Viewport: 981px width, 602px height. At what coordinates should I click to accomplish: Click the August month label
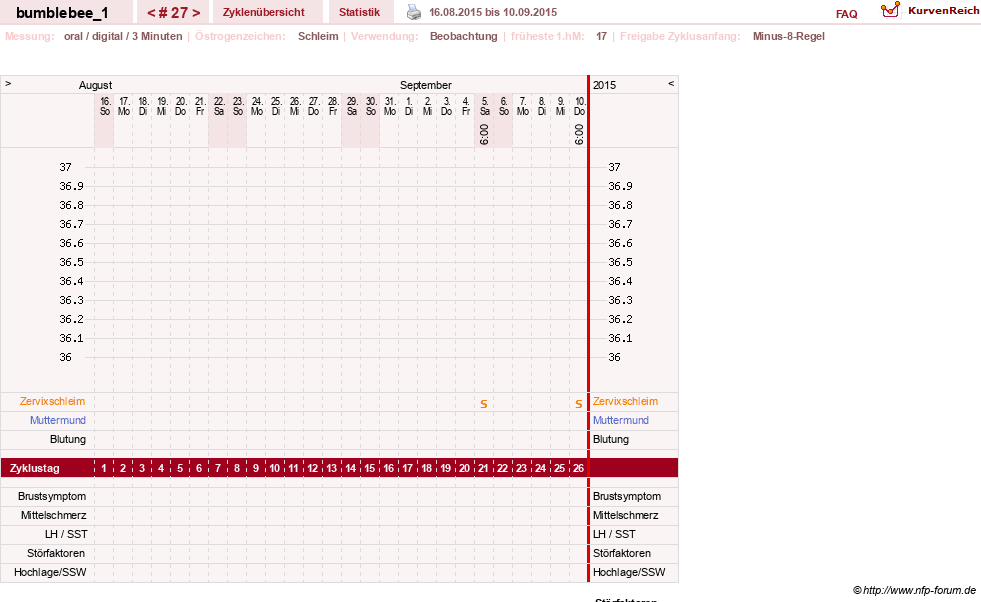click(95, 85)
